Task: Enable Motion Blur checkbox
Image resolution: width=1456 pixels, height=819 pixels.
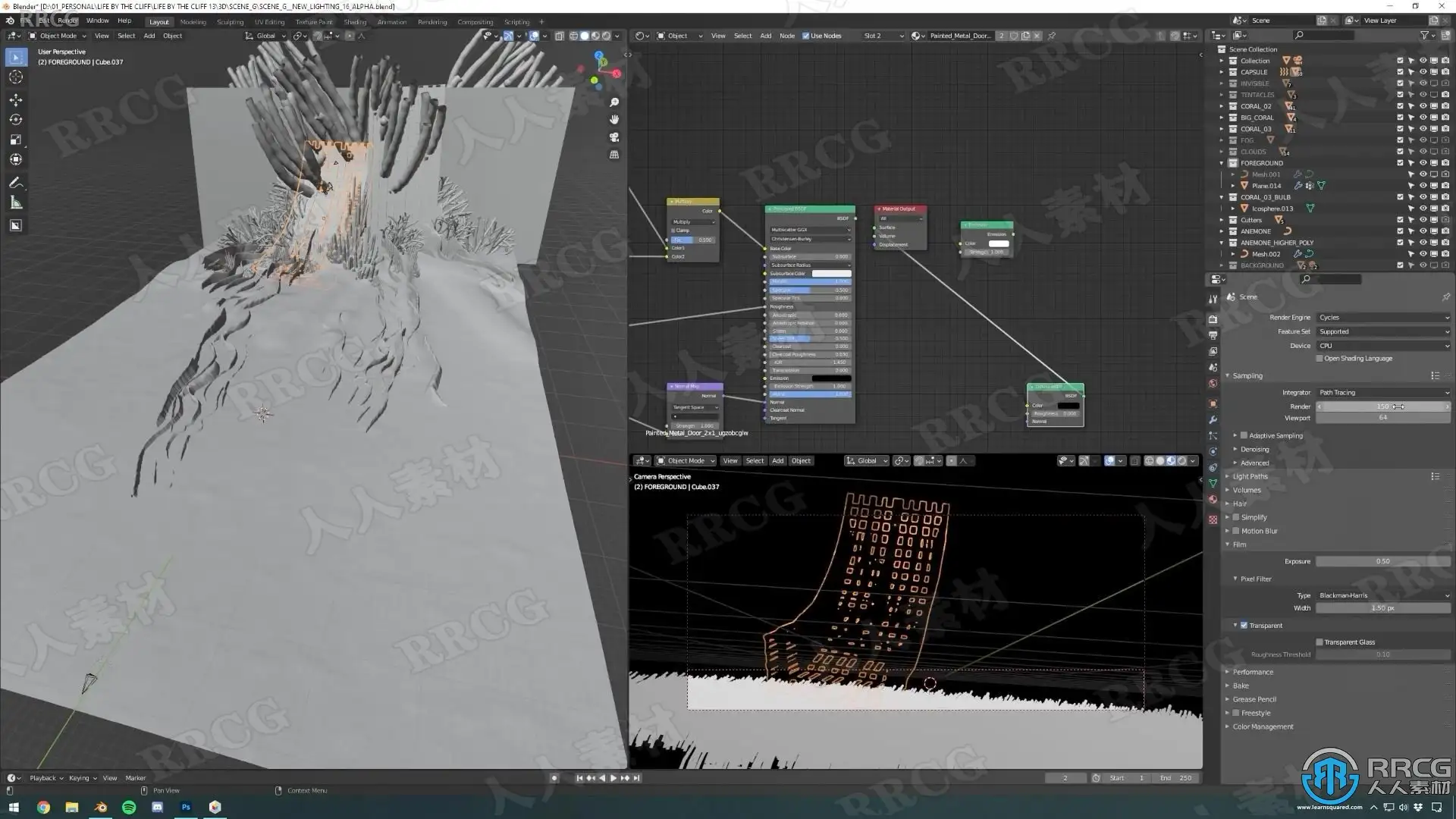Action: (x=1236, y=531)
